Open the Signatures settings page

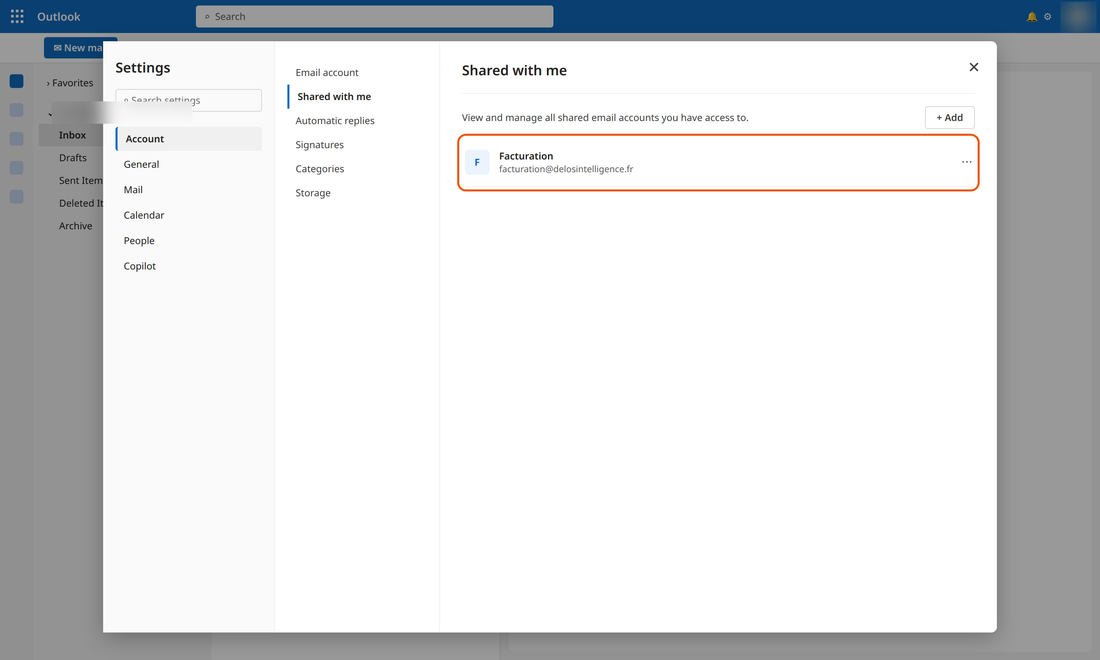pos(319,144)
